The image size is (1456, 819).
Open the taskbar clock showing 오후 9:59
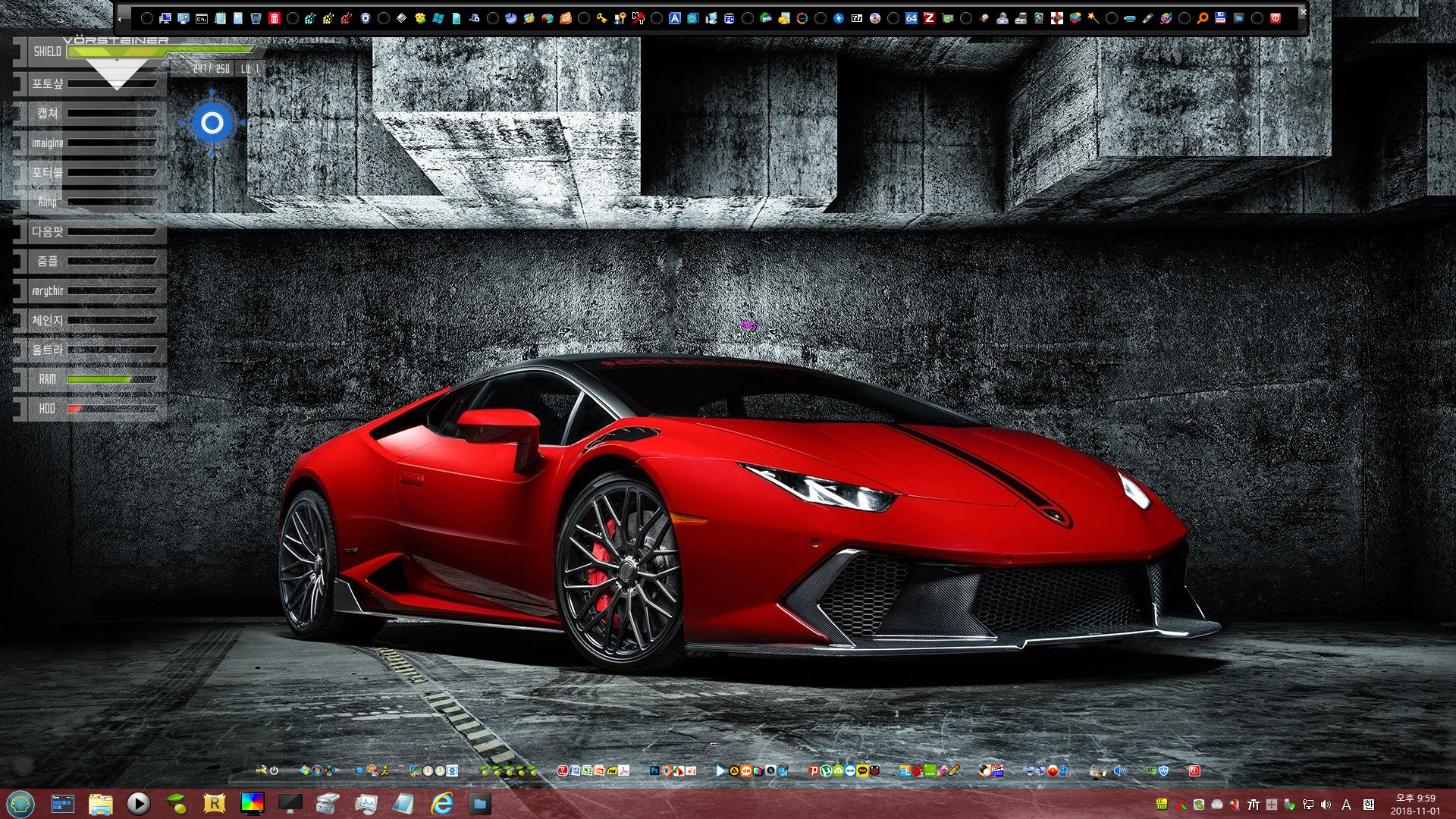pos(1415,804)
